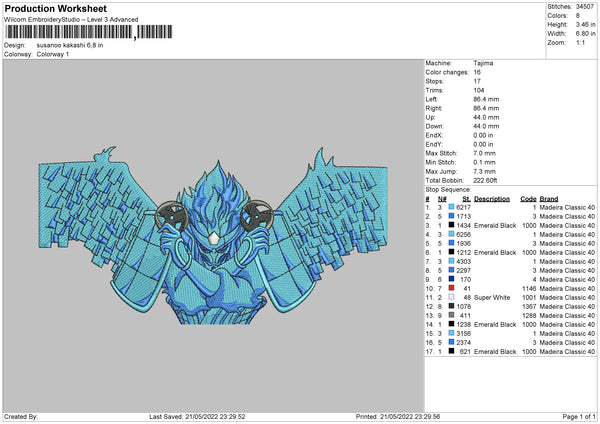Image resolution: width=600 pixels, height=424 pixels.
Task: Click the Height value '3.46 in'
Action: pos(585,24)
